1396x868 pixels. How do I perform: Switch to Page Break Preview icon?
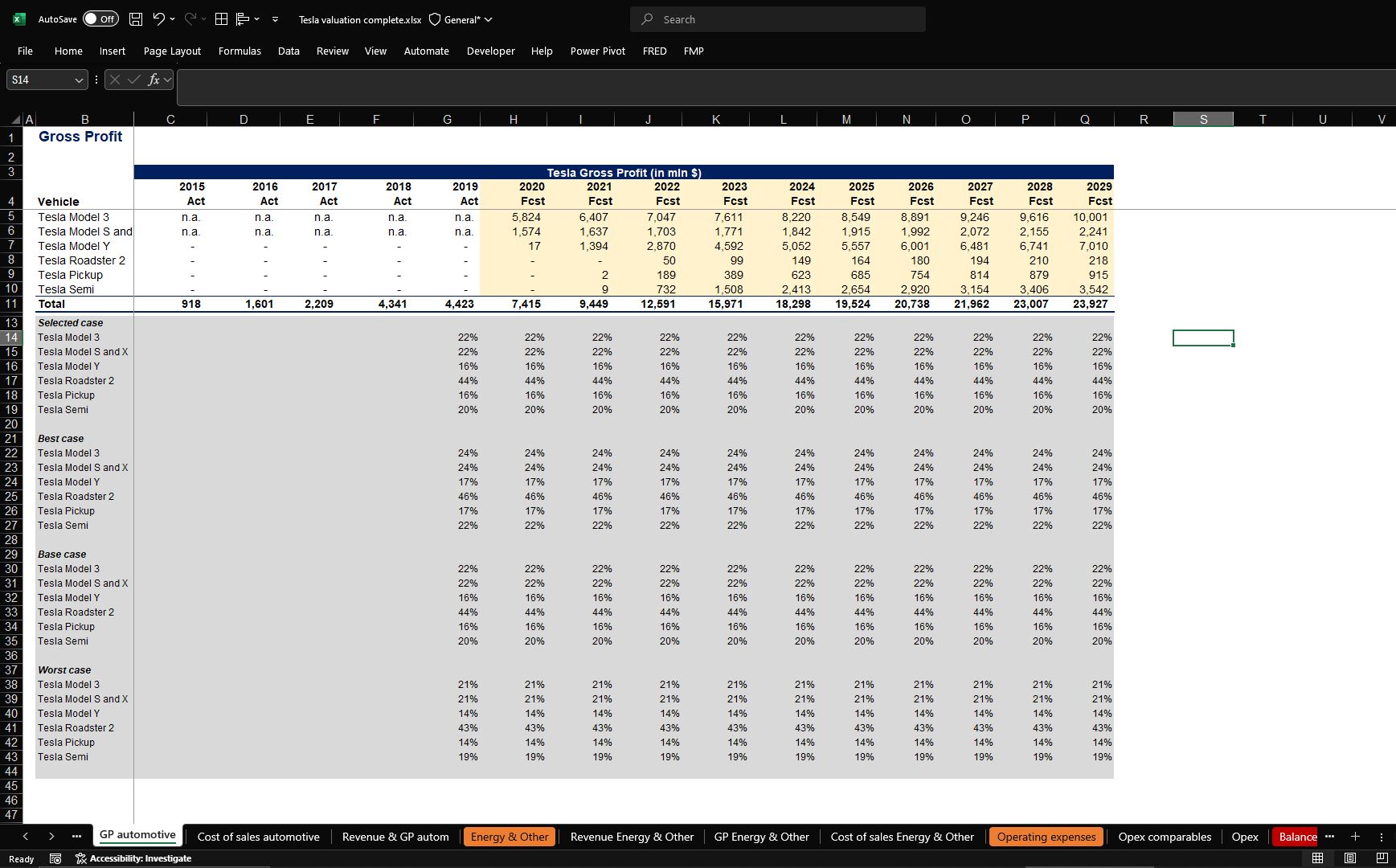1382,858
